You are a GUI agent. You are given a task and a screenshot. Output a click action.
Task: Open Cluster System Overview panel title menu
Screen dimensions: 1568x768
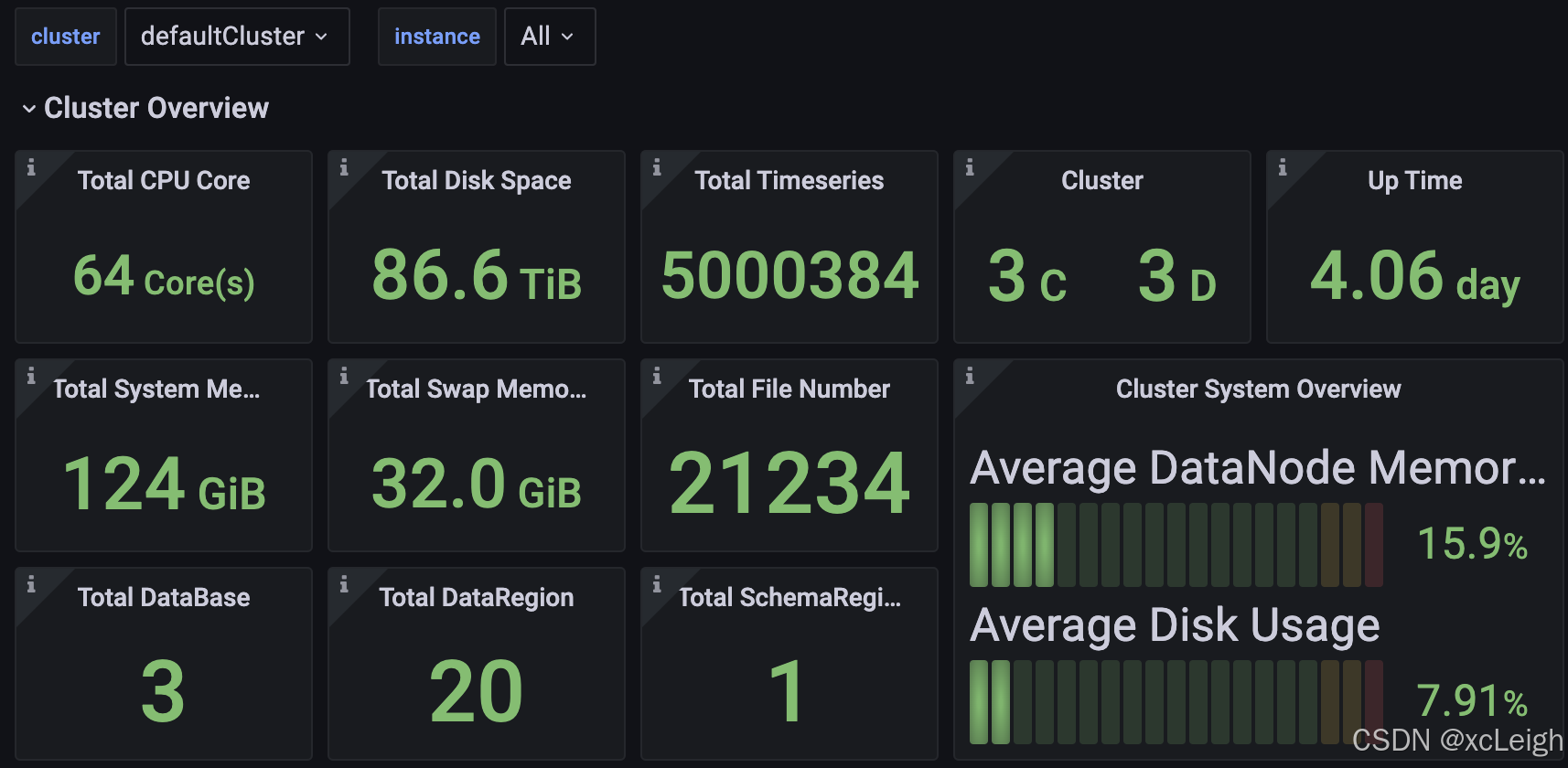click(x=1258, y=389)
